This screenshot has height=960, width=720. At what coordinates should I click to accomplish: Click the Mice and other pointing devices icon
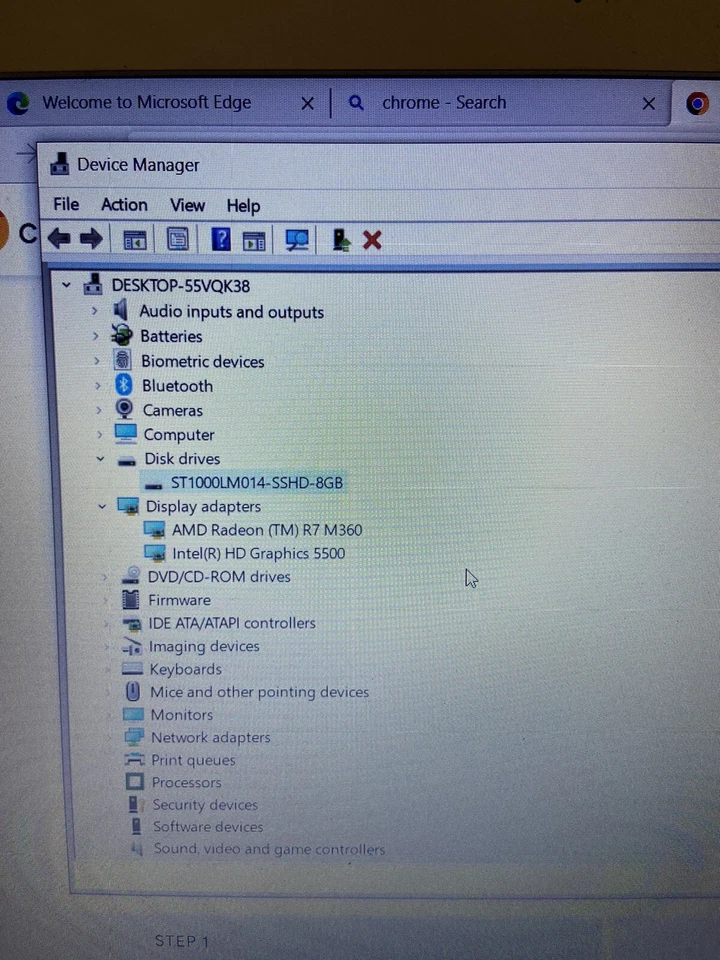[132, 691]
